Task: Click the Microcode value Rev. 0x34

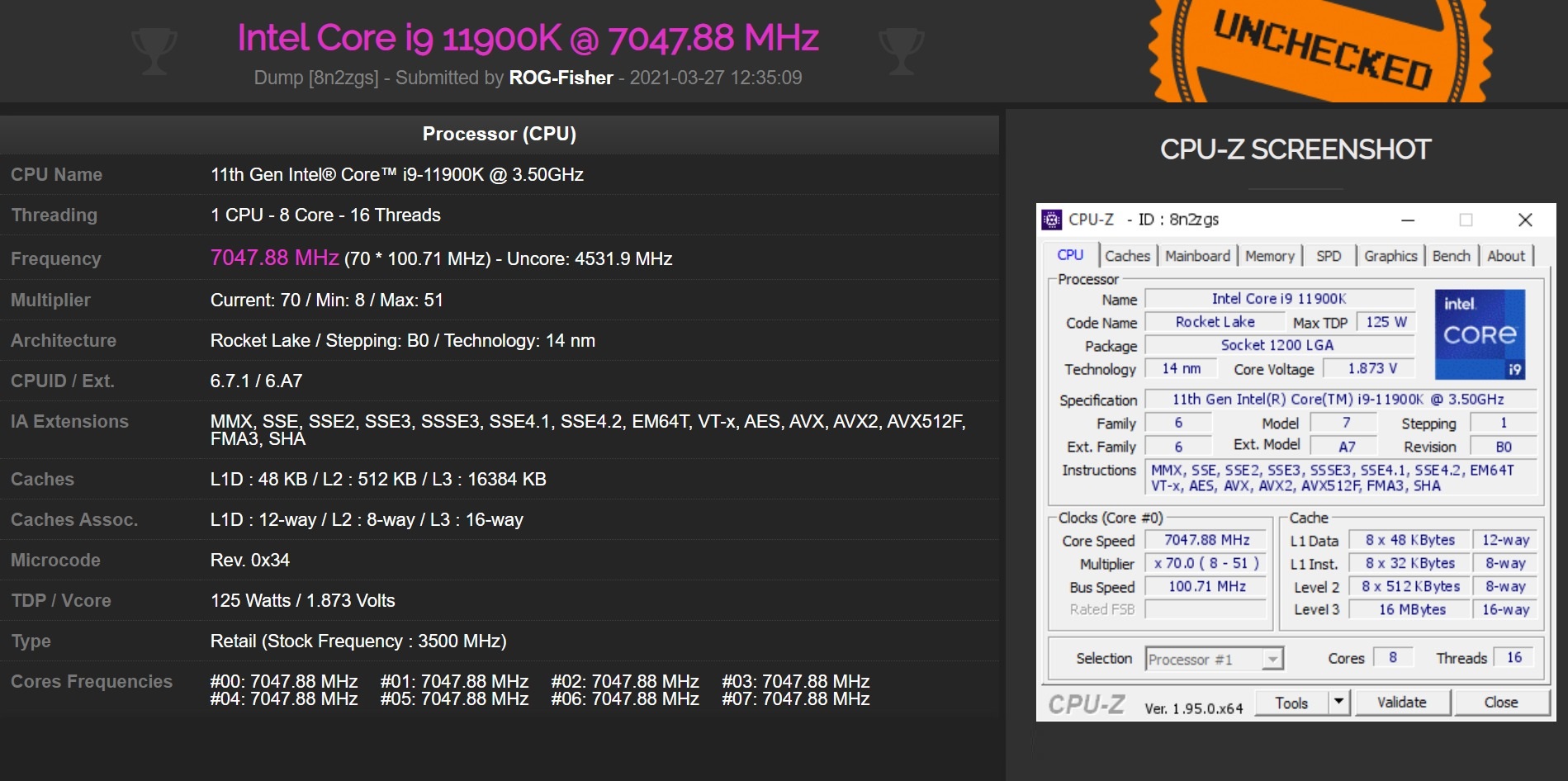Action: [249, 560]
